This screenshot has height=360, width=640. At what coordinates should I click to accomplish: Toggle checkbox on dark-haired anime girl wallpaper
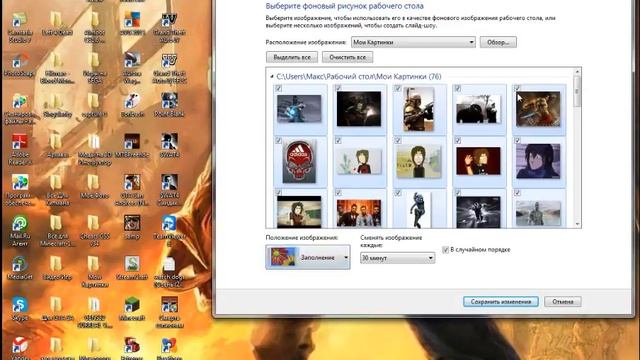pyautogui.click(x=517, y=140)
